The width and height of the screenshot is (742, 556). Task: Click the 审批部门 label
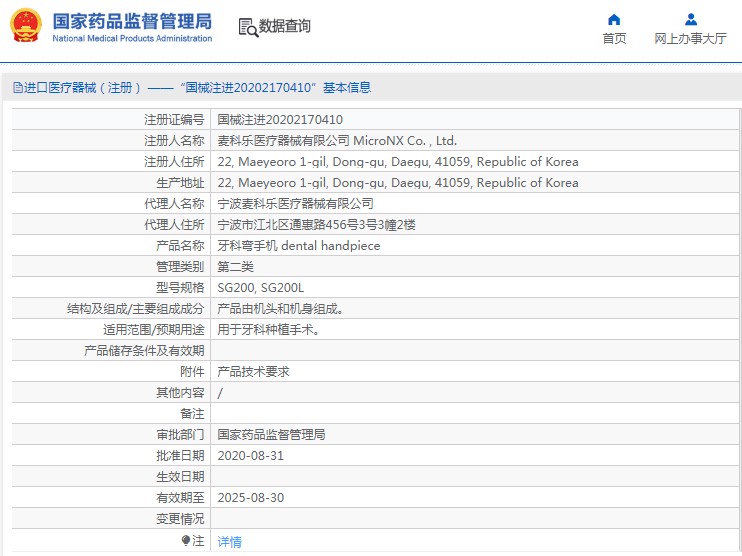(180, 434)
